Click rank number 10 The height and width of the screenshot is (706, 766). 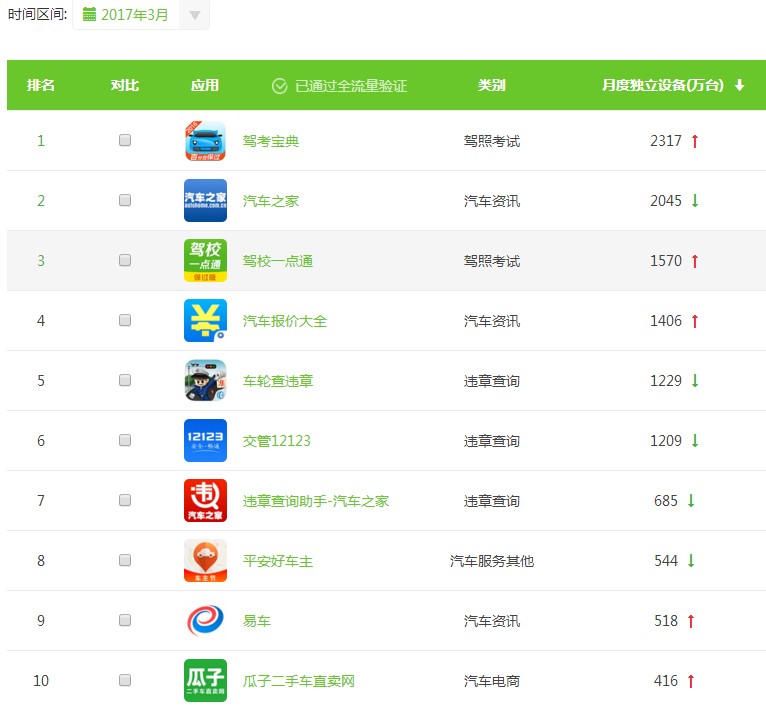coord(41,681)
